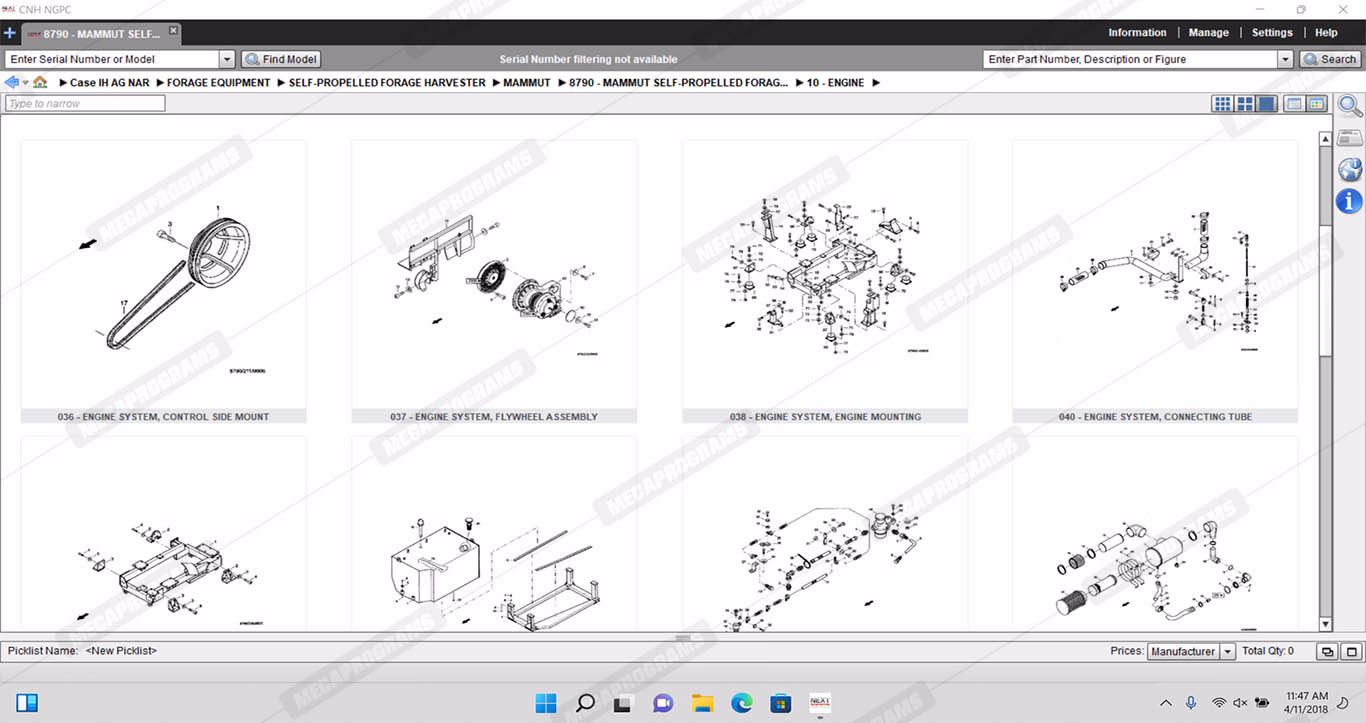The image size is (1366, 723).
Task: Click the vertical scrollbar down arrow
Action: click(1325, 624)
